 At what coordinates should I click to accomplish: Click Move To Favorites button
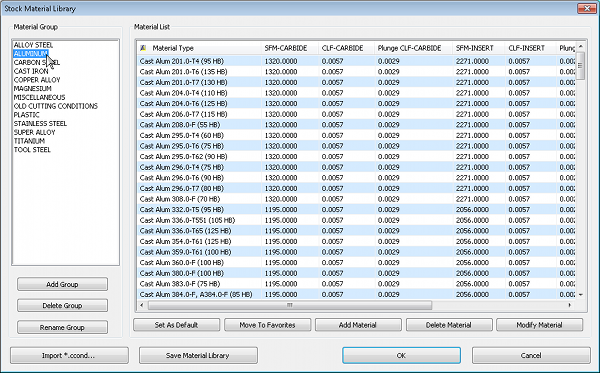tap(267, 325)
